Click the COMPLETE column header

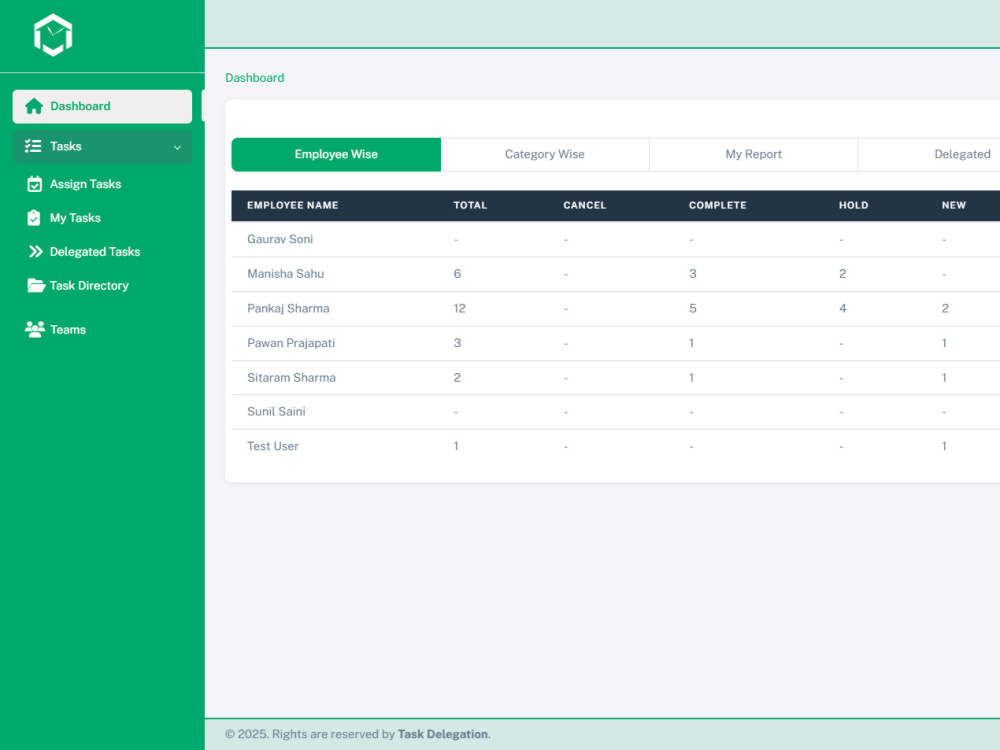pyautogui.click(x=717, y=205)
